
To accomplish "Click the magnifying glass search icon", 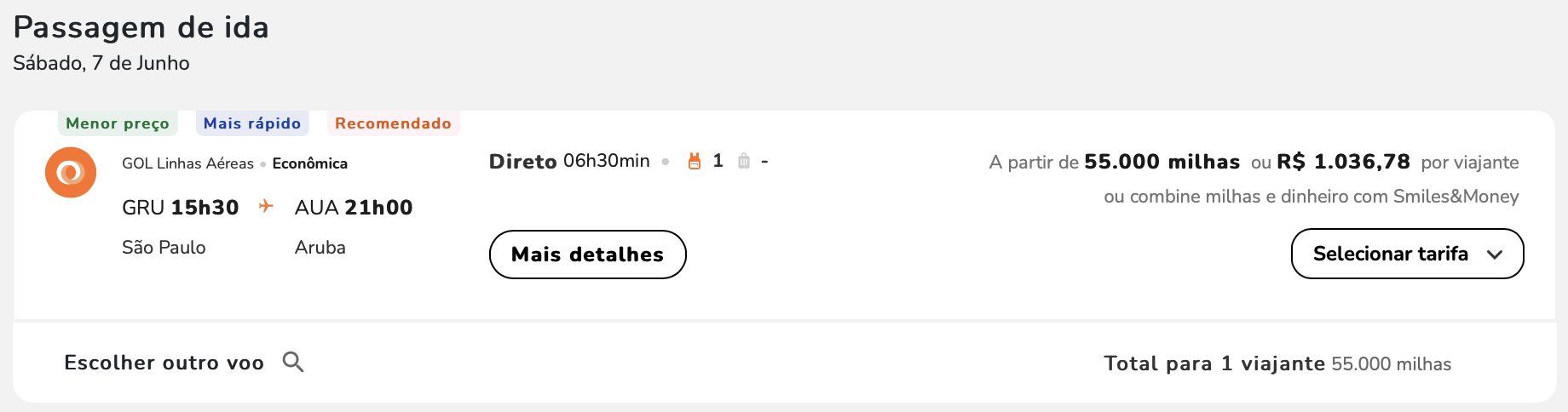I will pos(293,363).
